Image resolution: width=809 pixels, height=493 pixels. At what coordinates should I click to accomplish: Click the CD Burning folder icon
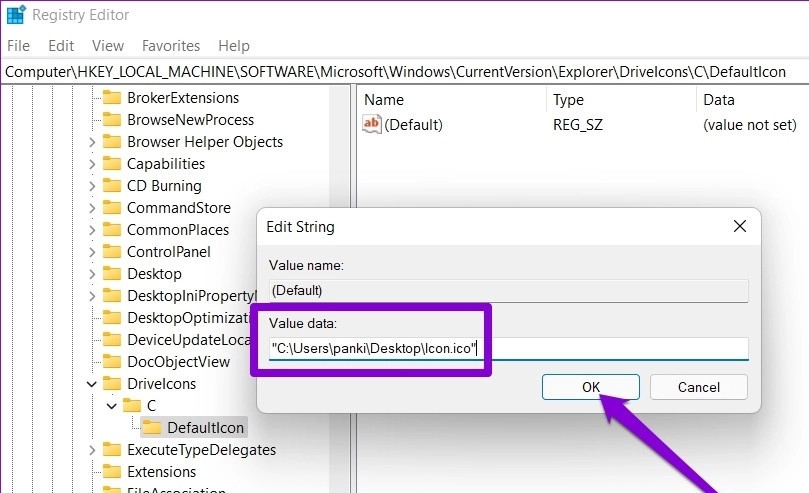click(x=112, y=186)
